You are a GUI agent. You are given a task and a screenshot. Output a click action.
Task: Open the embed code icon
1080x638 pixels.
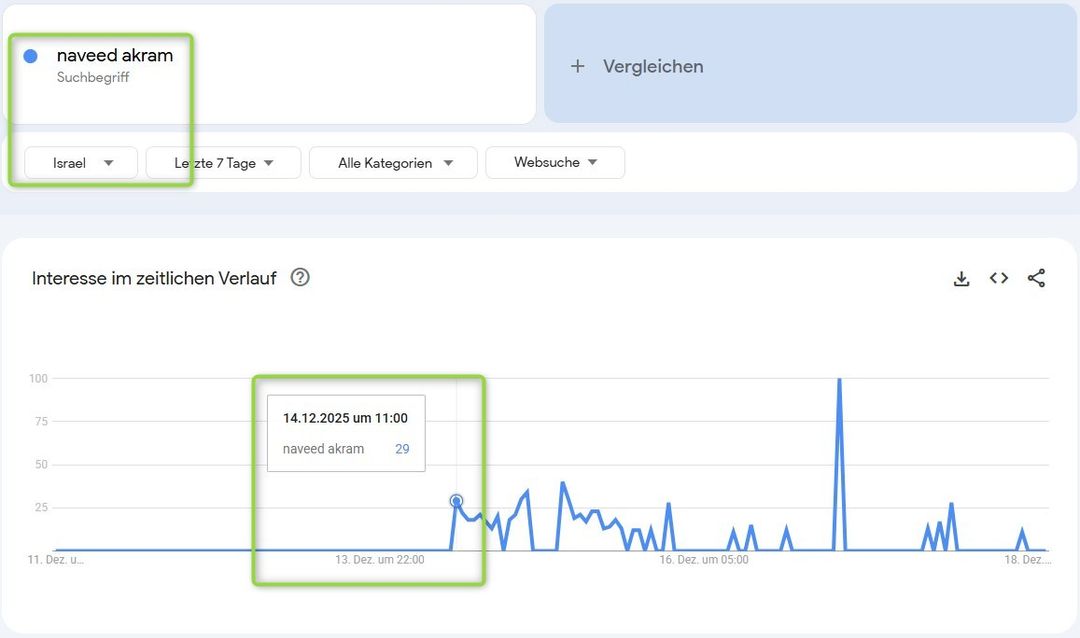[998, 279]
